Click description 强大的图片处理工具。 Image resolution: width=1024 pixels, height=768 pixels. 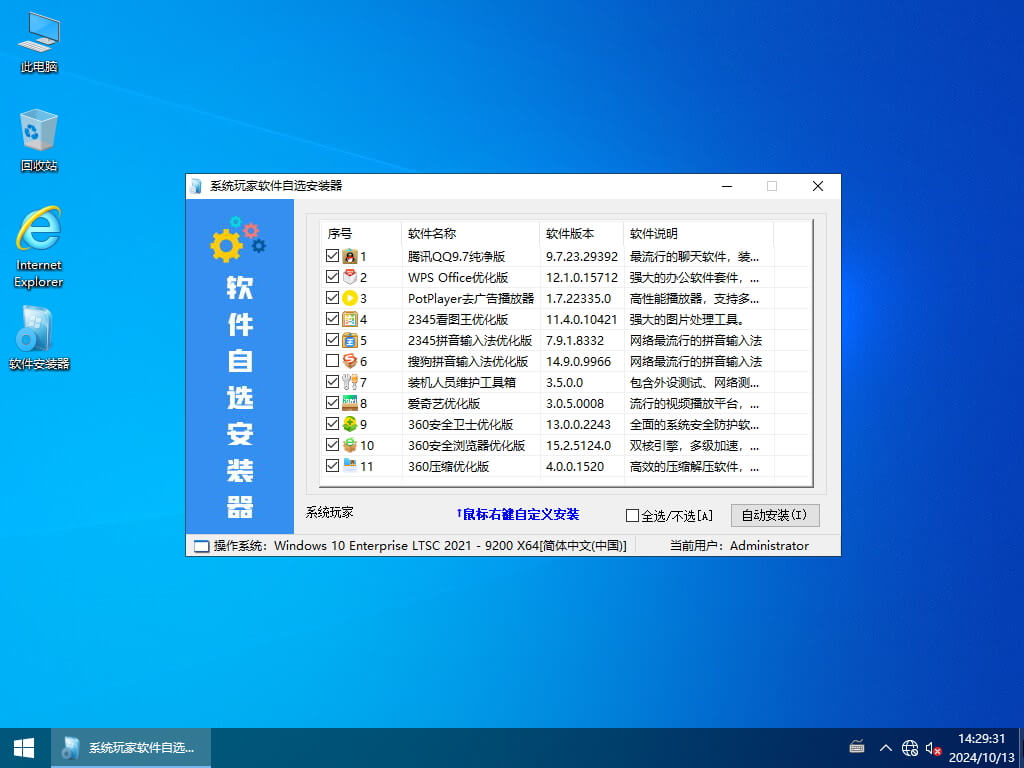687,319
